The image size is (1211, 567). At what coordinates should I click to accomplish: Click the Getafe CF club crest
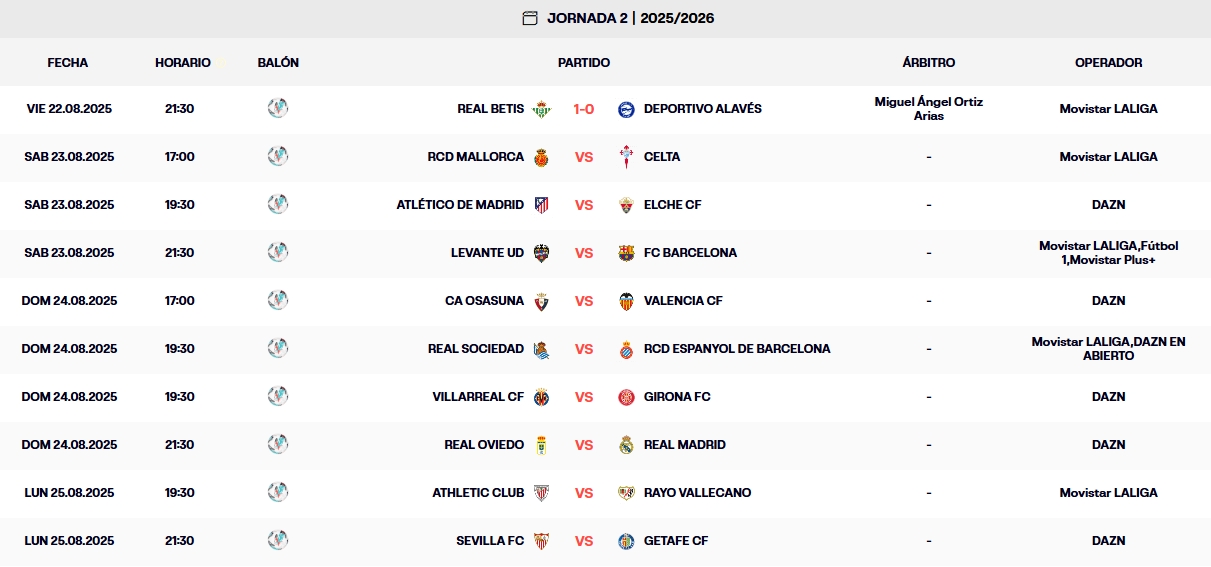click(x=627, y=541)
